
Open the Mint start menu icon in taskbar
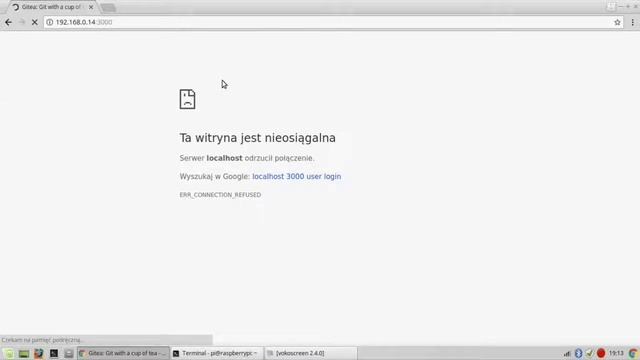[9, 353]
